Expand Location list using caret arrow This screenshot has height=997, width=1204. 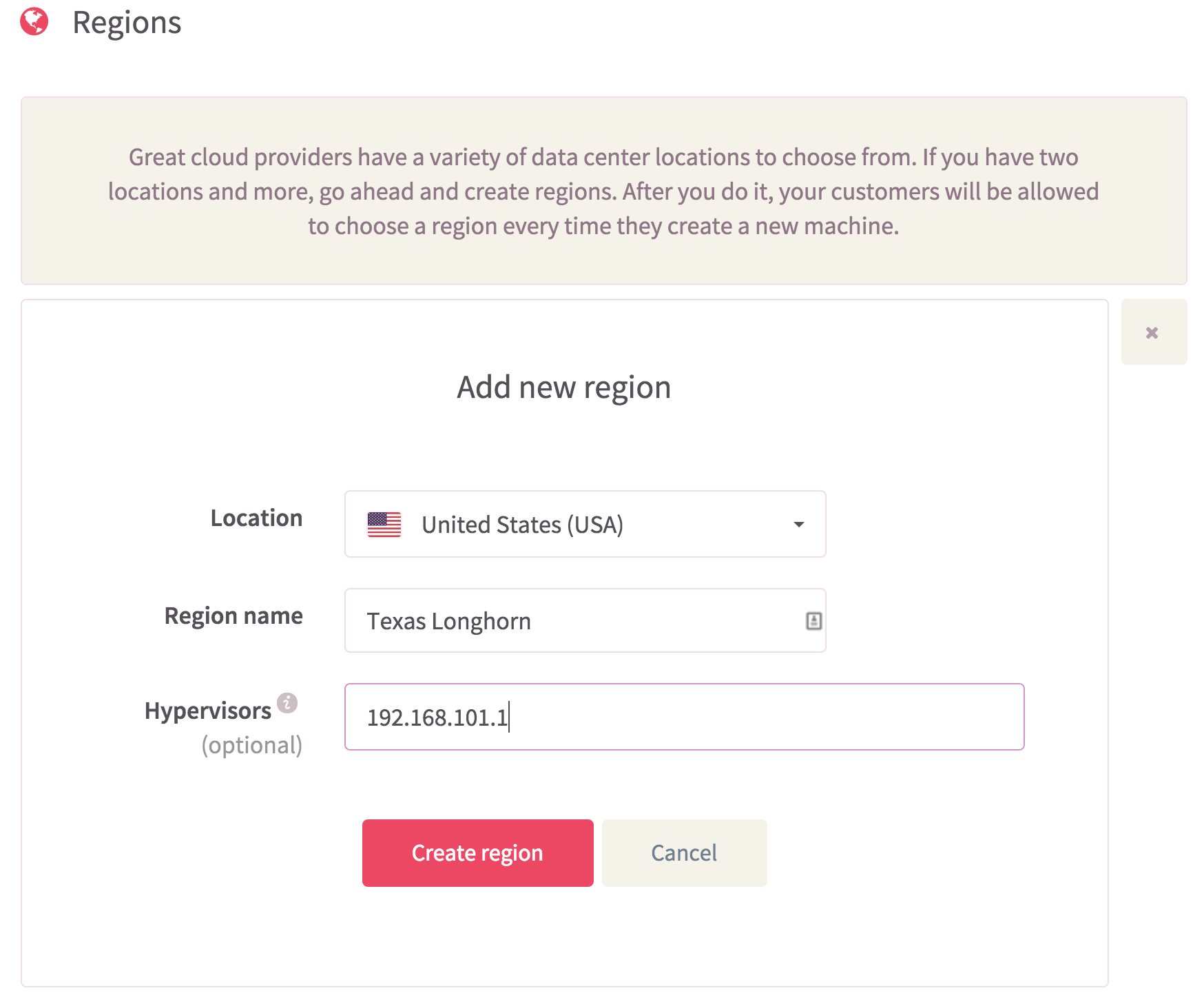[799, 525]
